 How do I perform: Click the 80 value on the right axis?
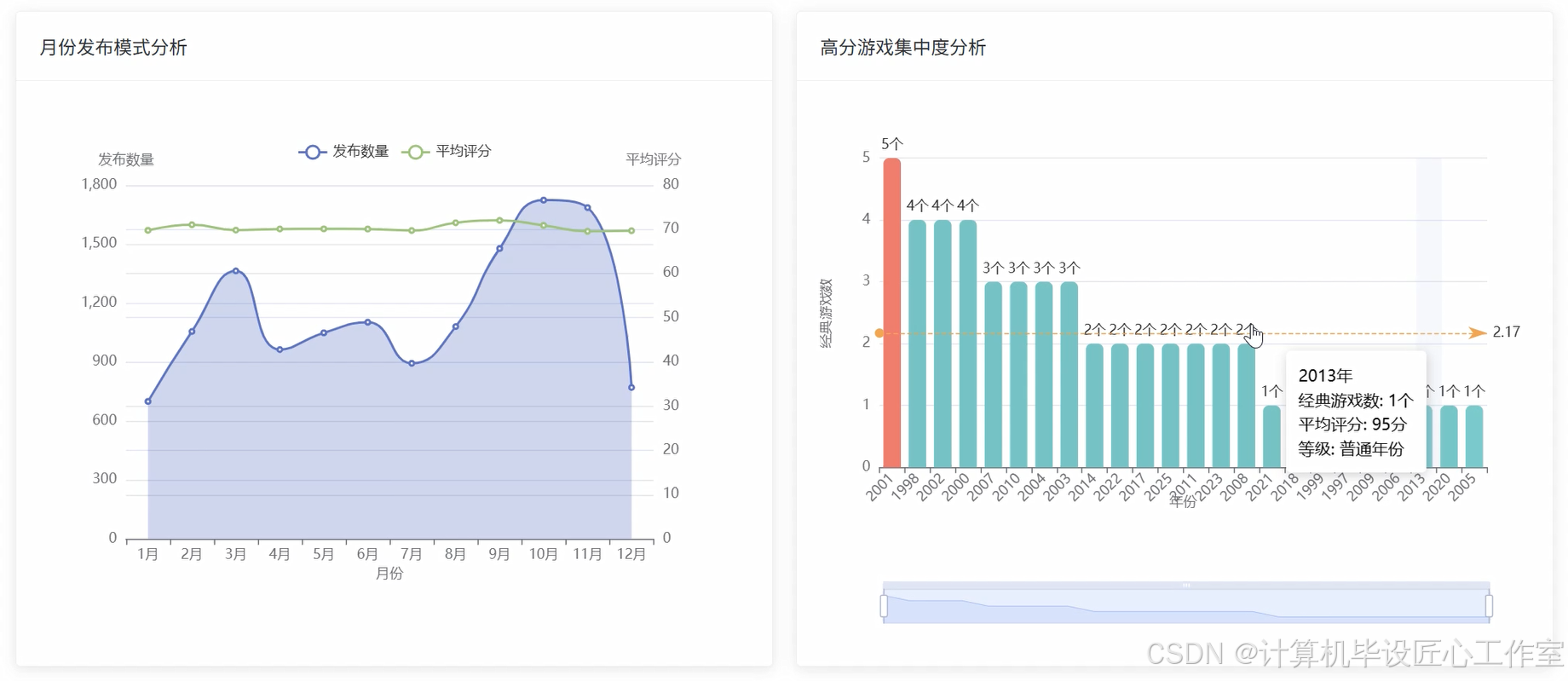click(671, 184)
